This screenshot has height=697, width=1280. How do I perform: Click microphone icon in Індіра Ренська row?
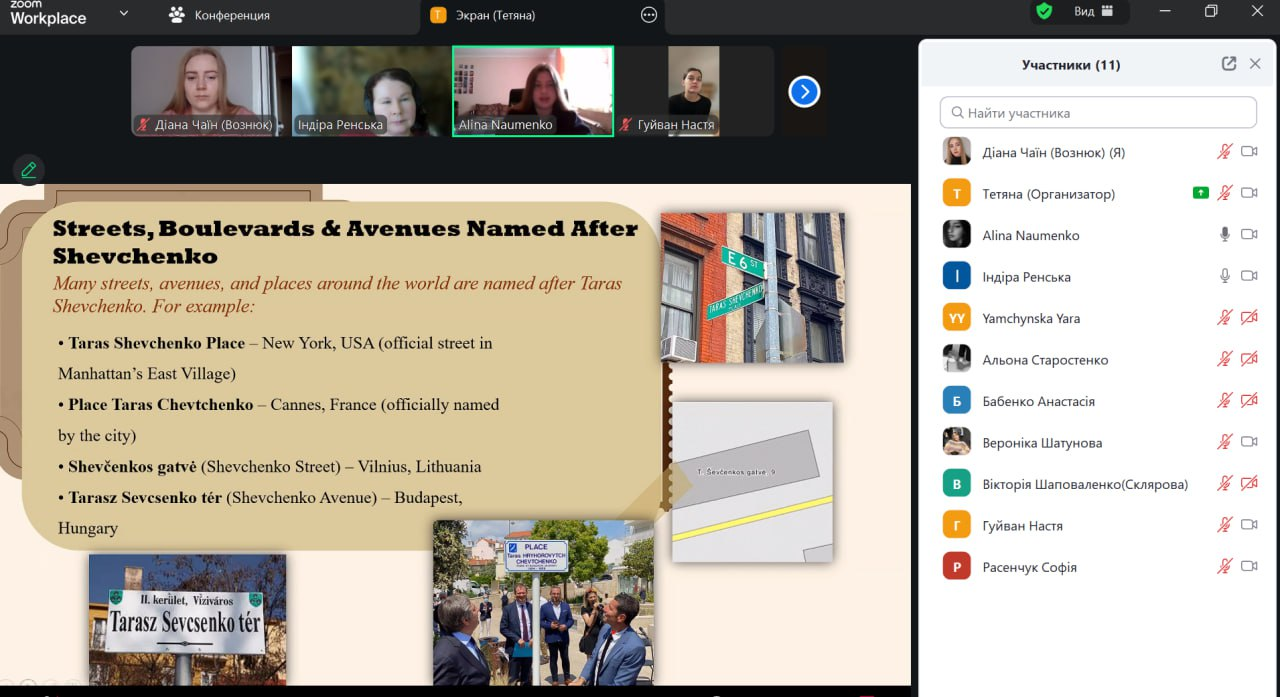(1225, 276)
